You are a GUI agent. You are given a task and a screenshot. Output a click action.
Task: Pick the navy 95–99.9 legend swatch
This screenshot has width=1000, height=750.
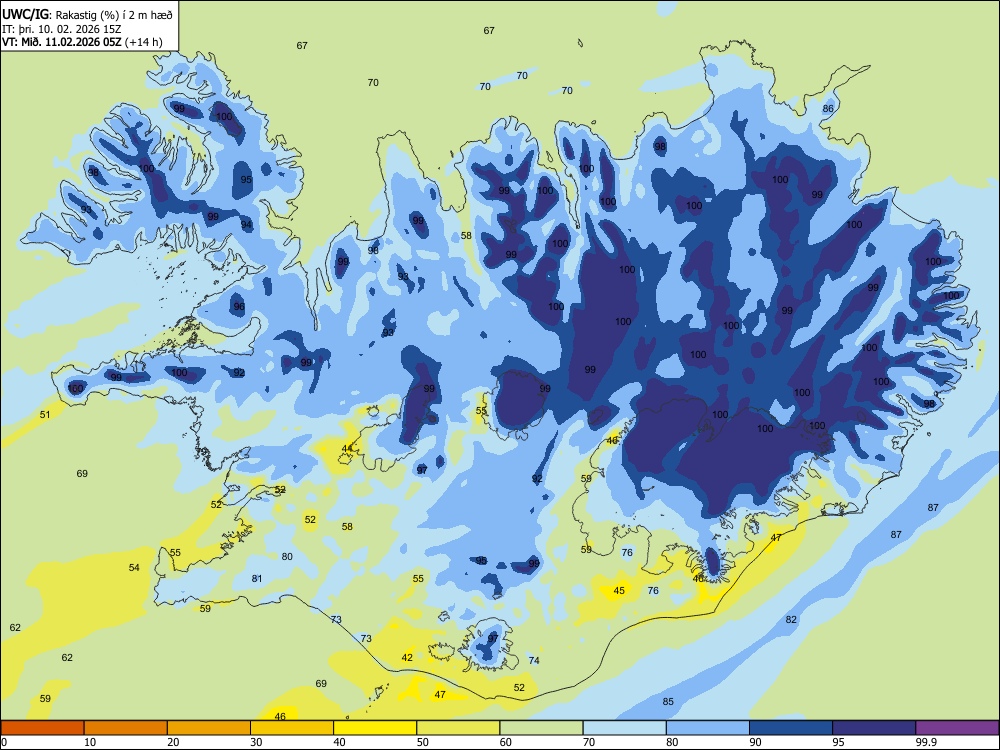click(x=874, y=728)
